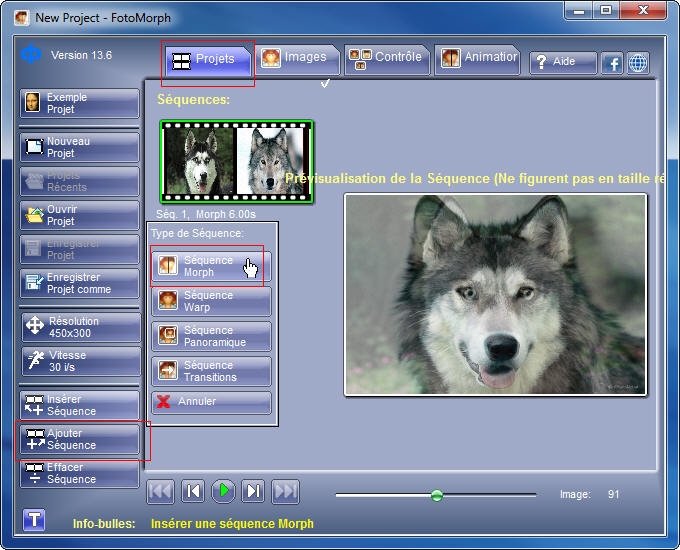
Task: Click the four-arrow Résolution icon
Action: (35, 325)
